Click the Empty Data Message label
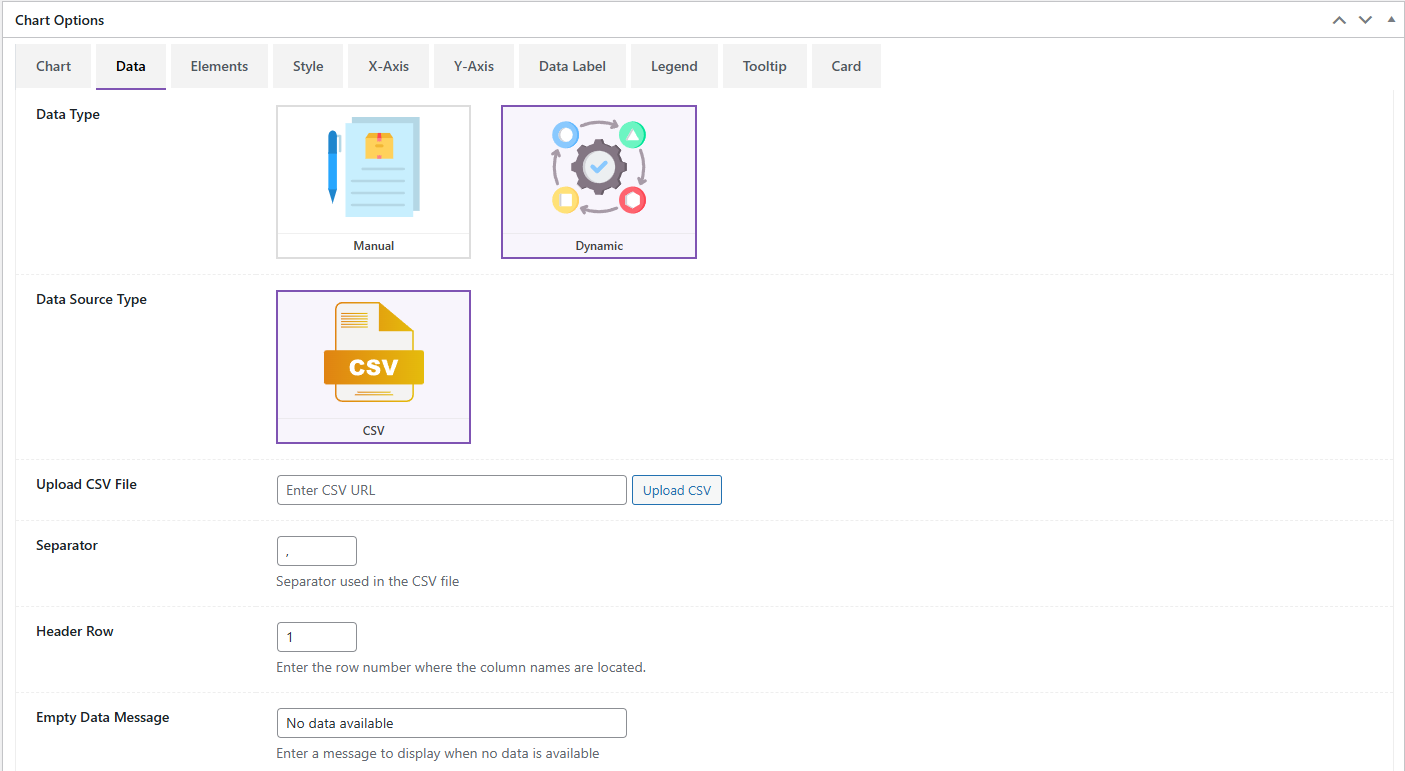 coord(103,717)
